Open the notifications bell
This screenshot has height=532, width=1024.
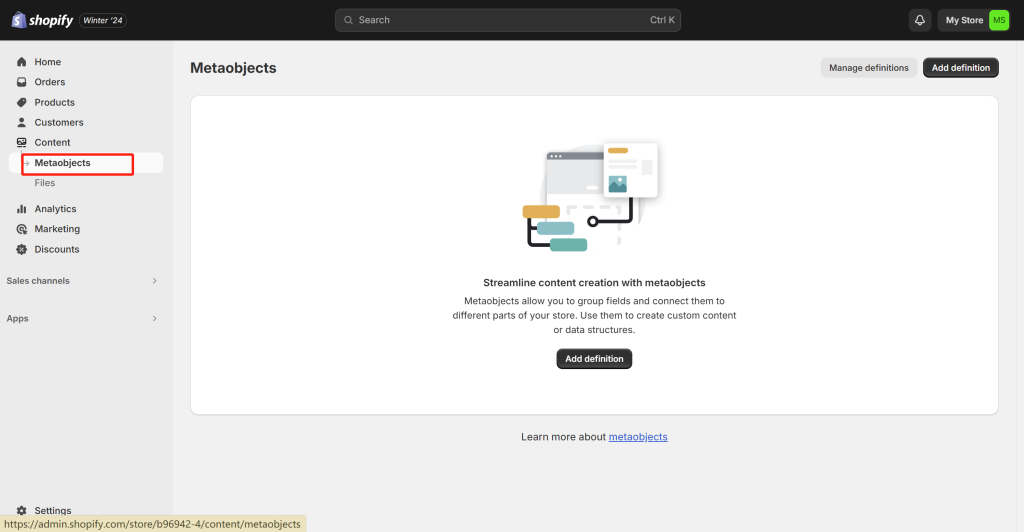920,20
